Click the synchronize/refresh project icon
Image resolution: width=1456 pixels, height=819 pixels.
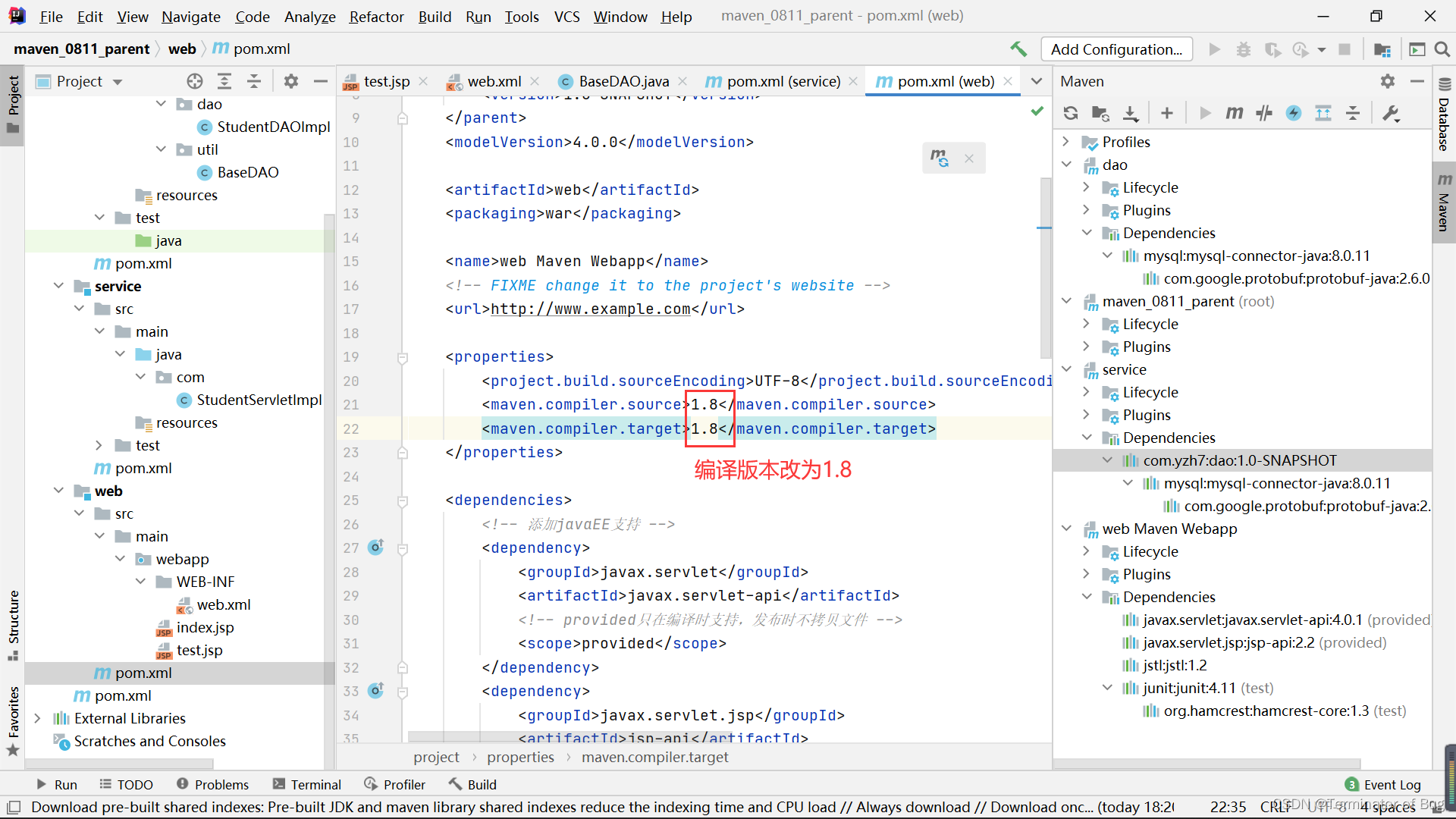(x=1070, y=113)
